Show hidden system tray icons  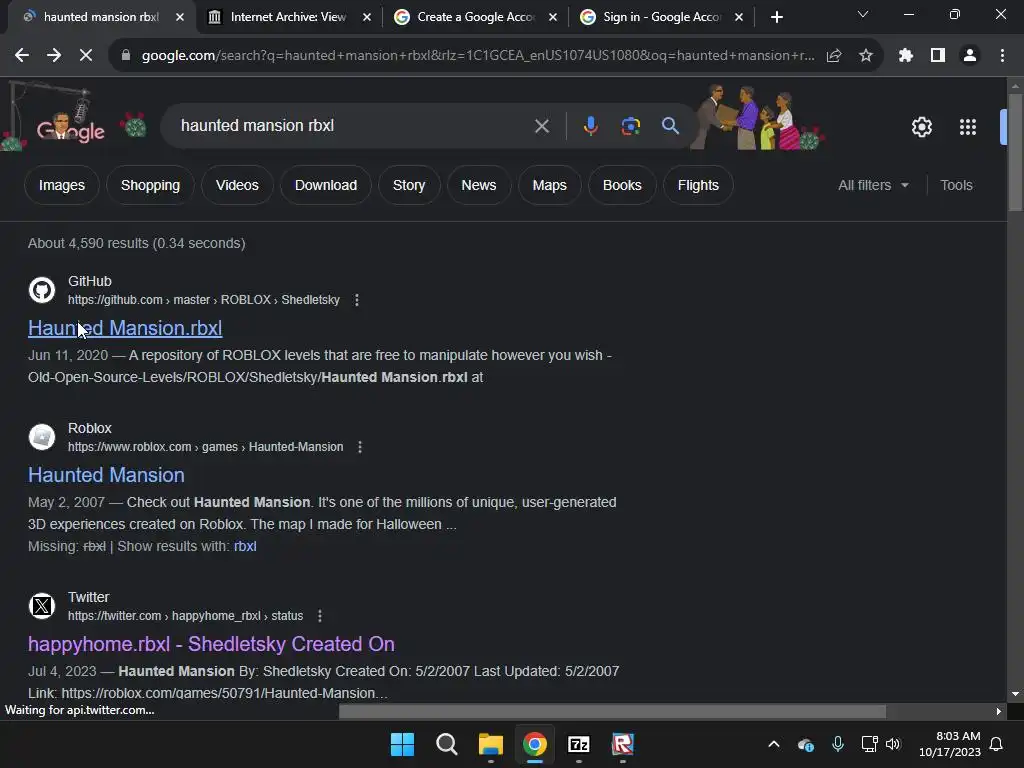774,744
